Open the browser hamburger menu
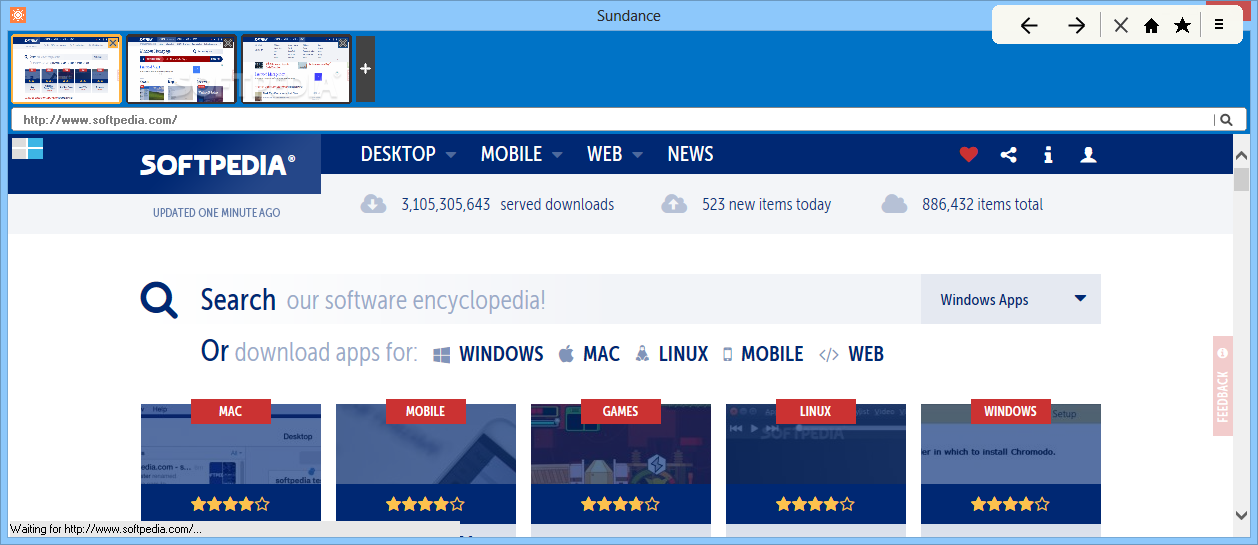Image resolution: width=1258 pixels, height=545 pixels. point(1219,25)
